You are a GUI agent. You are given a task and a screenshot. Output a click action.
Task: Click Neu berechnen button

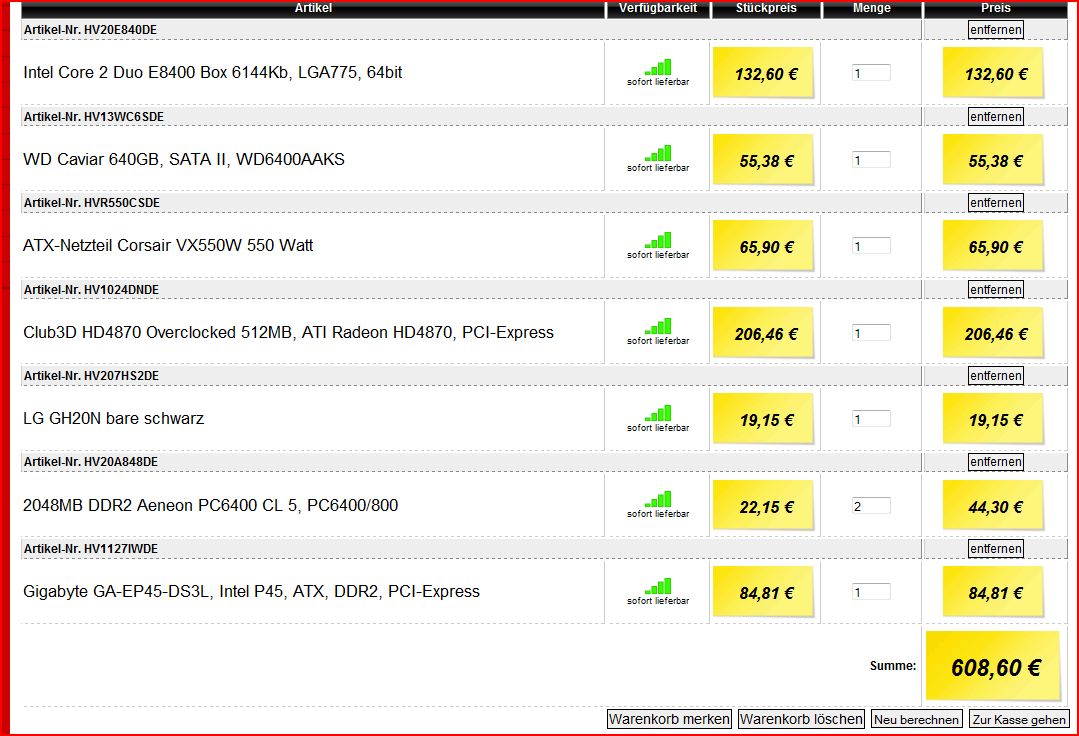click(916, 719)
